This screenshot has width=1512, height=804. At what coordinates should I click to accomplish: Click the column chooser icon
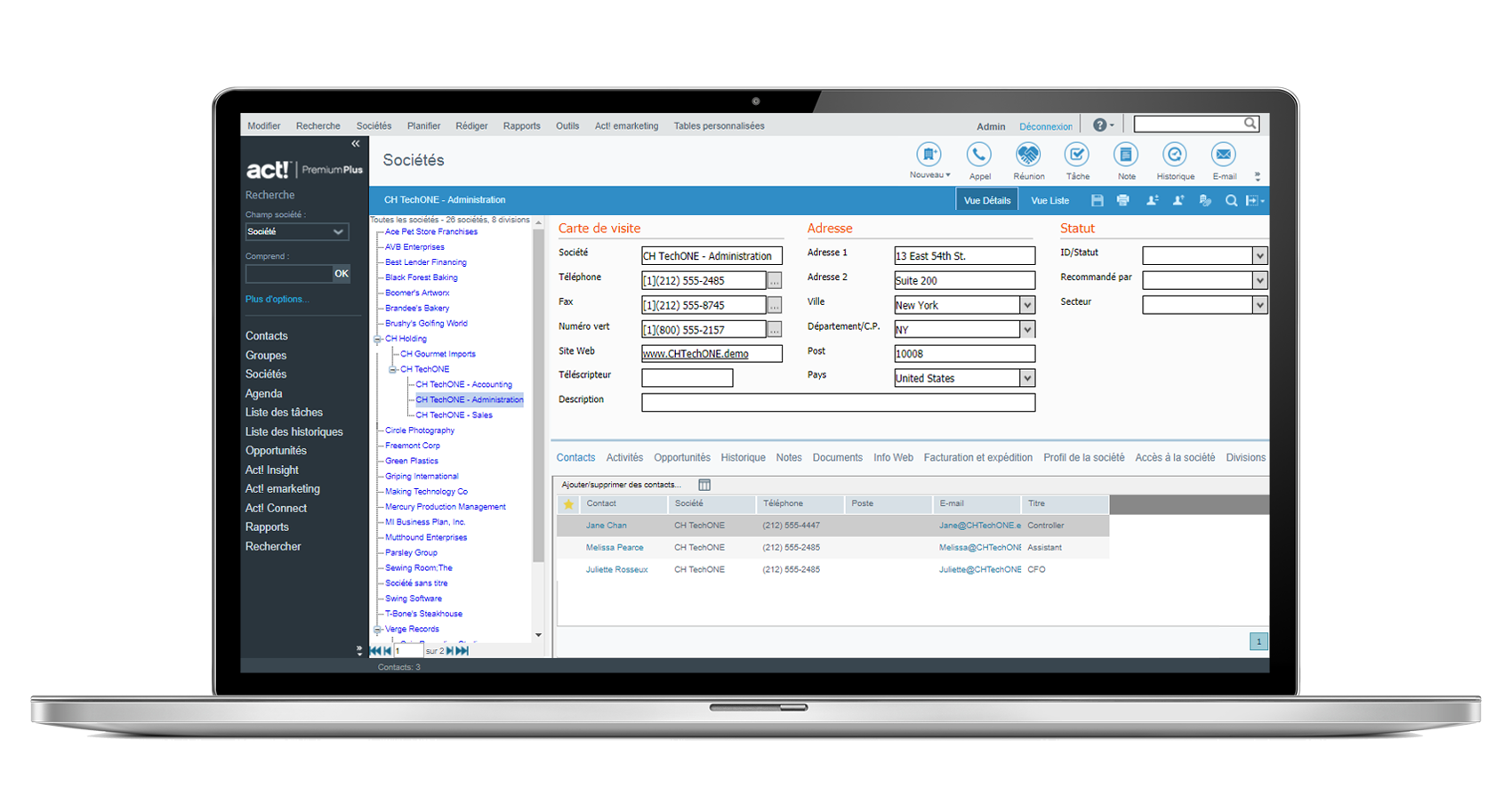(704, 485)
